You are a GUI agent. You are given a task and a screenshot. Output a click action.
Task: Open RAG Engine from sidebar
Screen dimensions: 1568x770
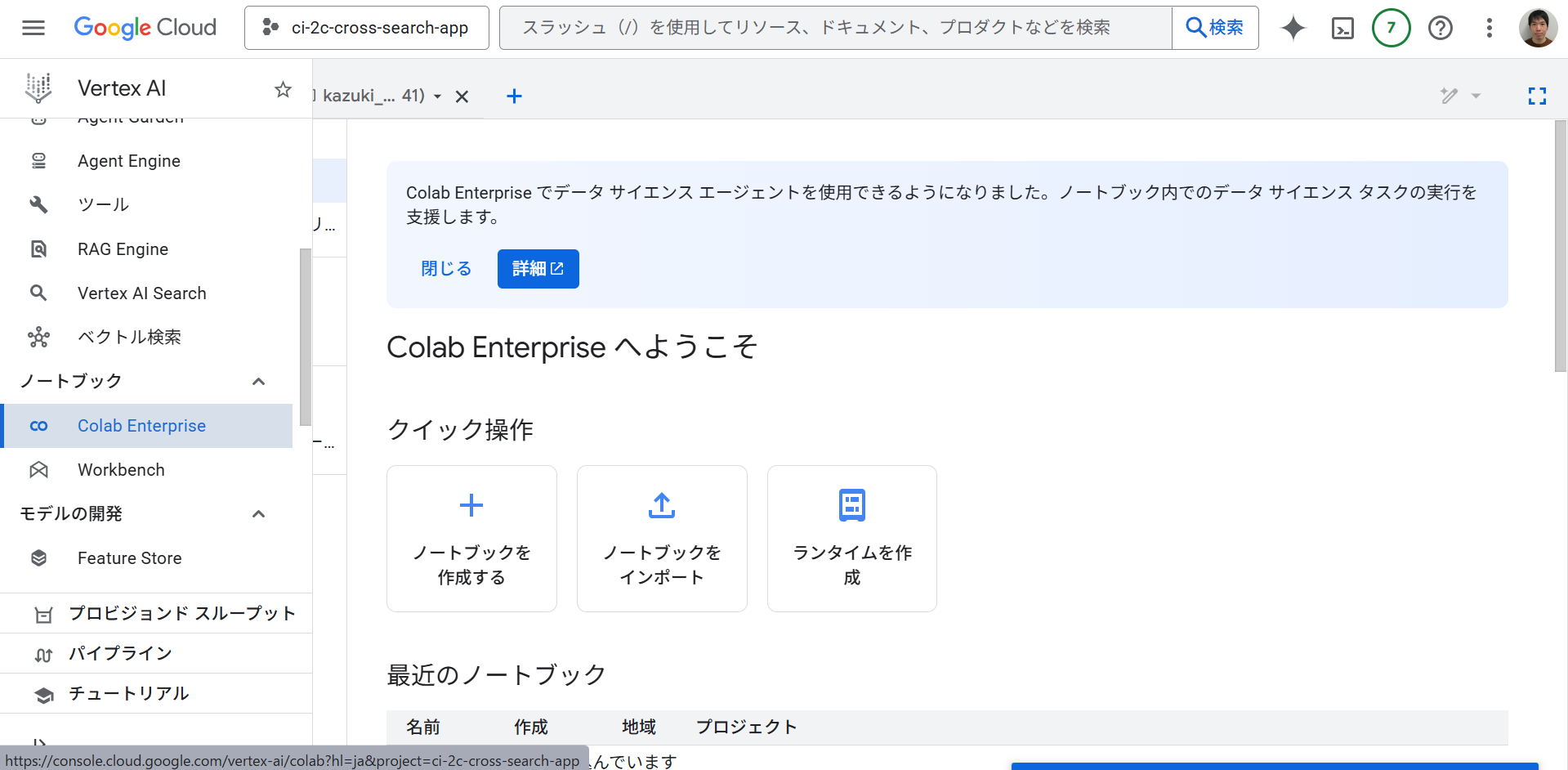click(123, 249)
